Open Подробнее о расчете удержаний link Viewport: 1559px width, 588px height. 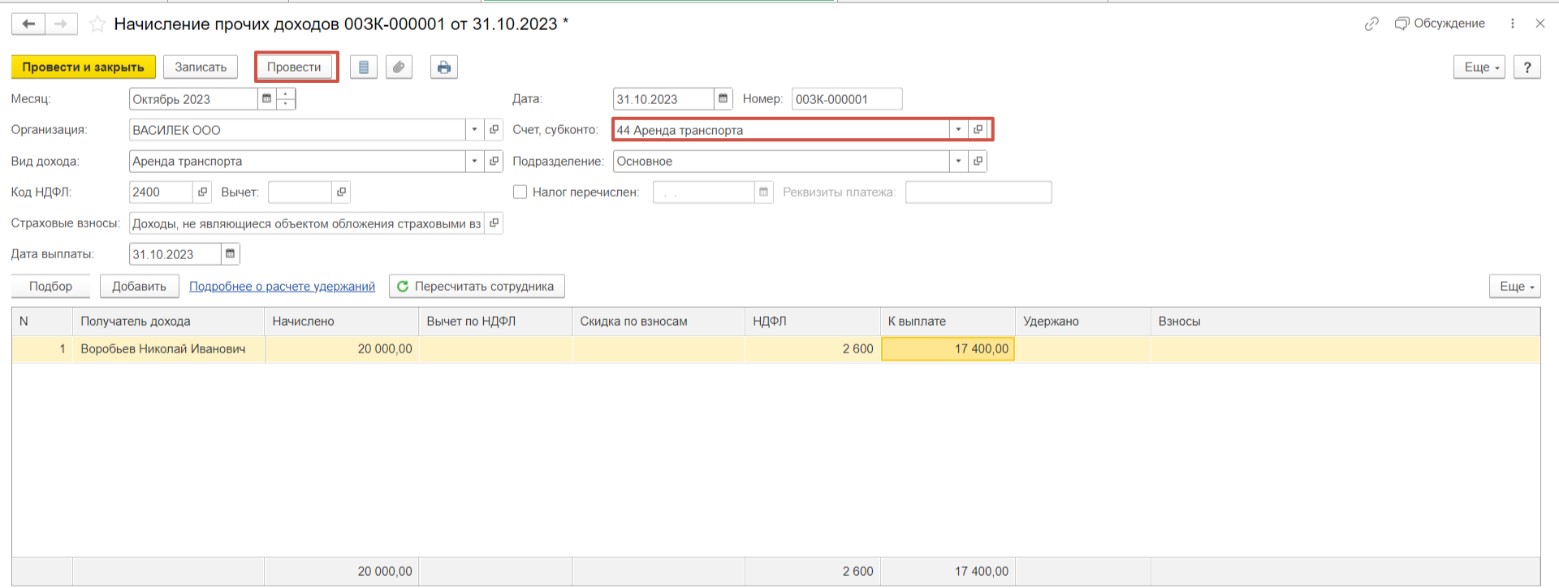tap(282, 286)
